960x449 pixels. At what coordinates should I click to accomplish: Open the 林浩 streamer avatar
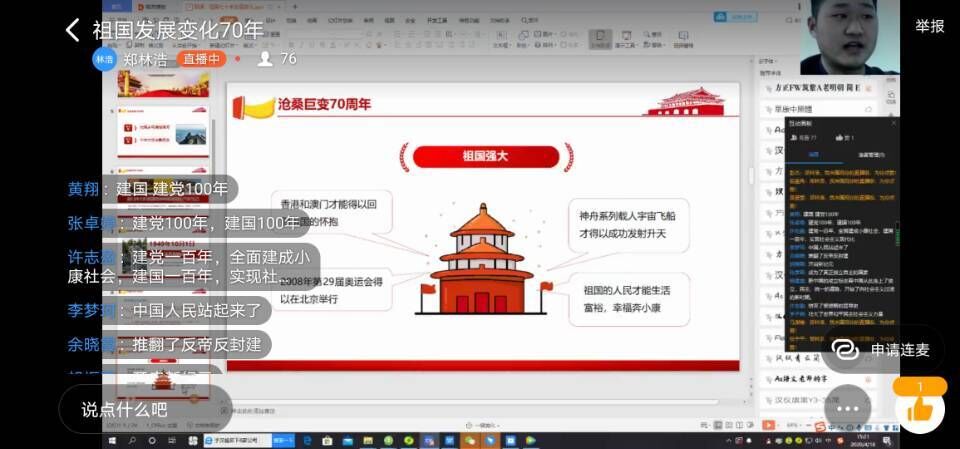pyautogui.click(x=104, y=59)
